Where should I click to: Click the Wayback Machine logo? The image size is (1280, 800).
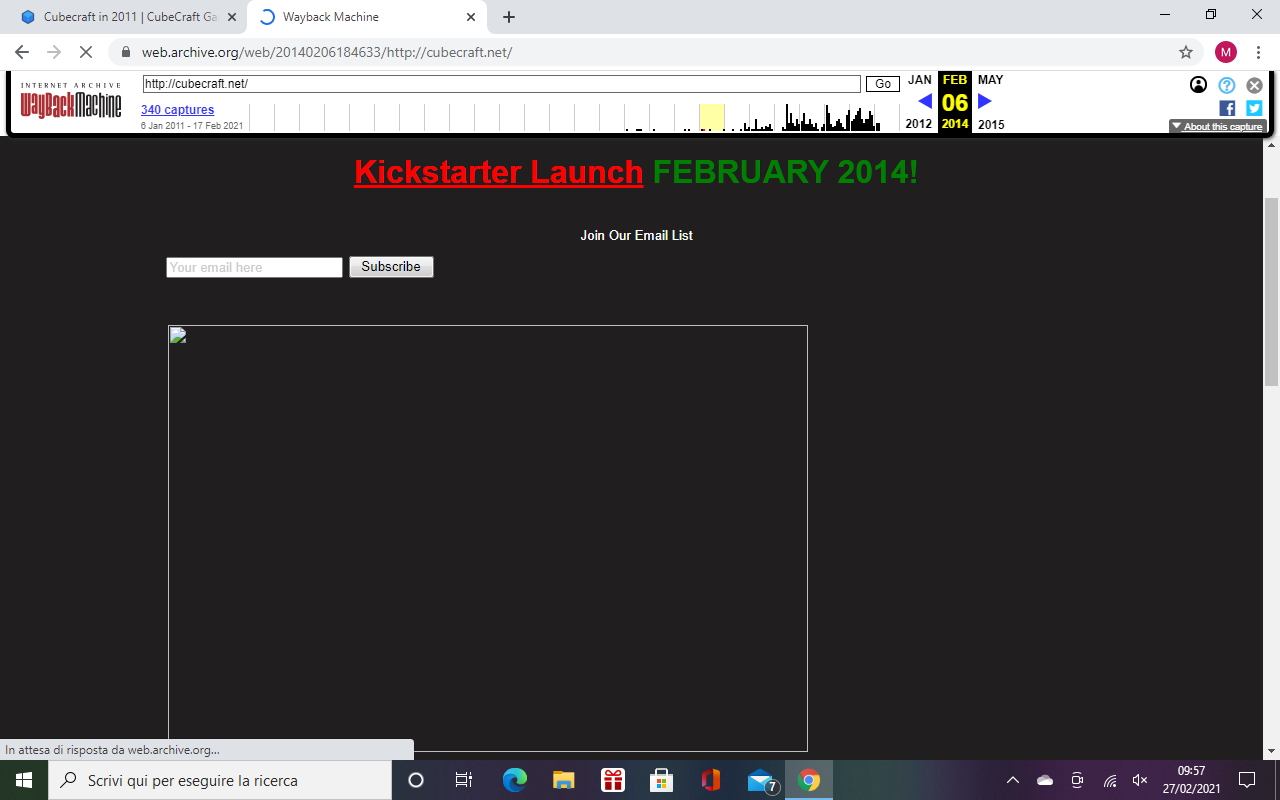click(71, 101)
